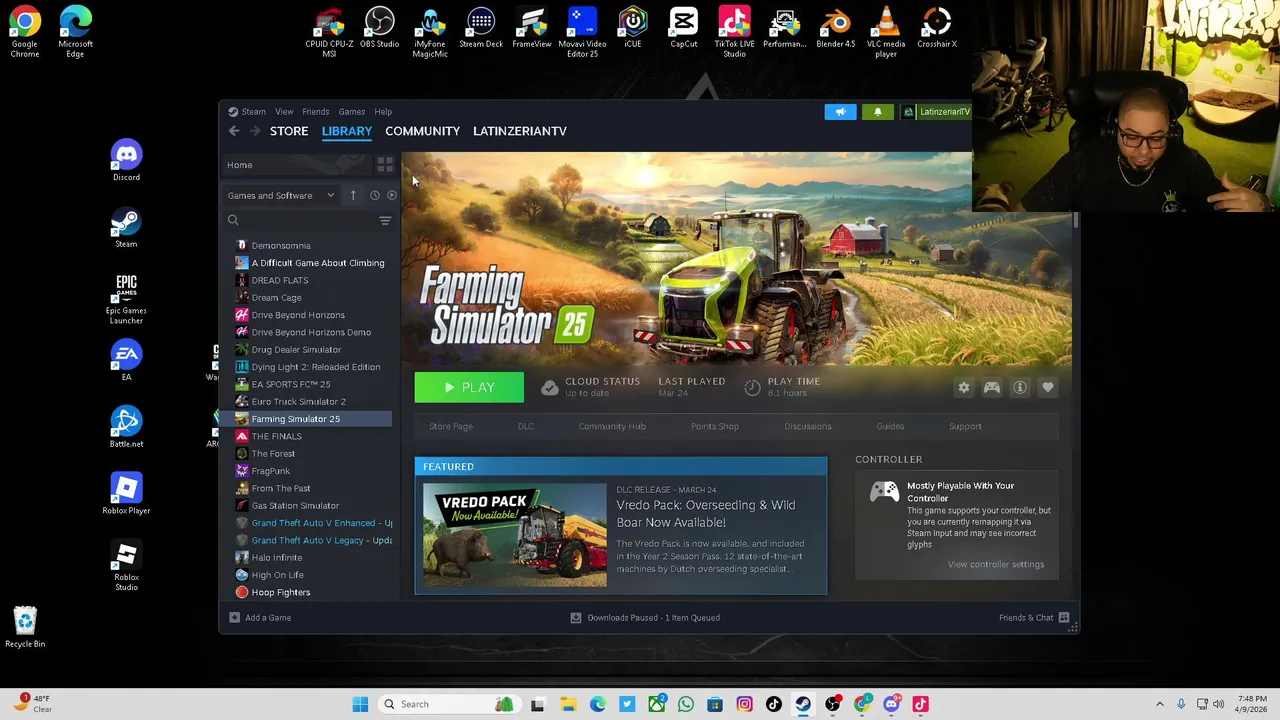Open Friends & Chat icon at bottom right
This screenshot has width=1280, height=720.
point(1064,618)
